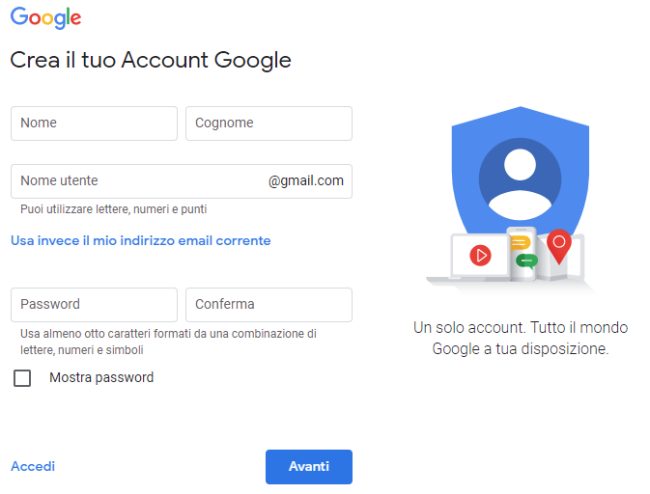
Task: Focus the Cognome input field
Action: point(269,123)
